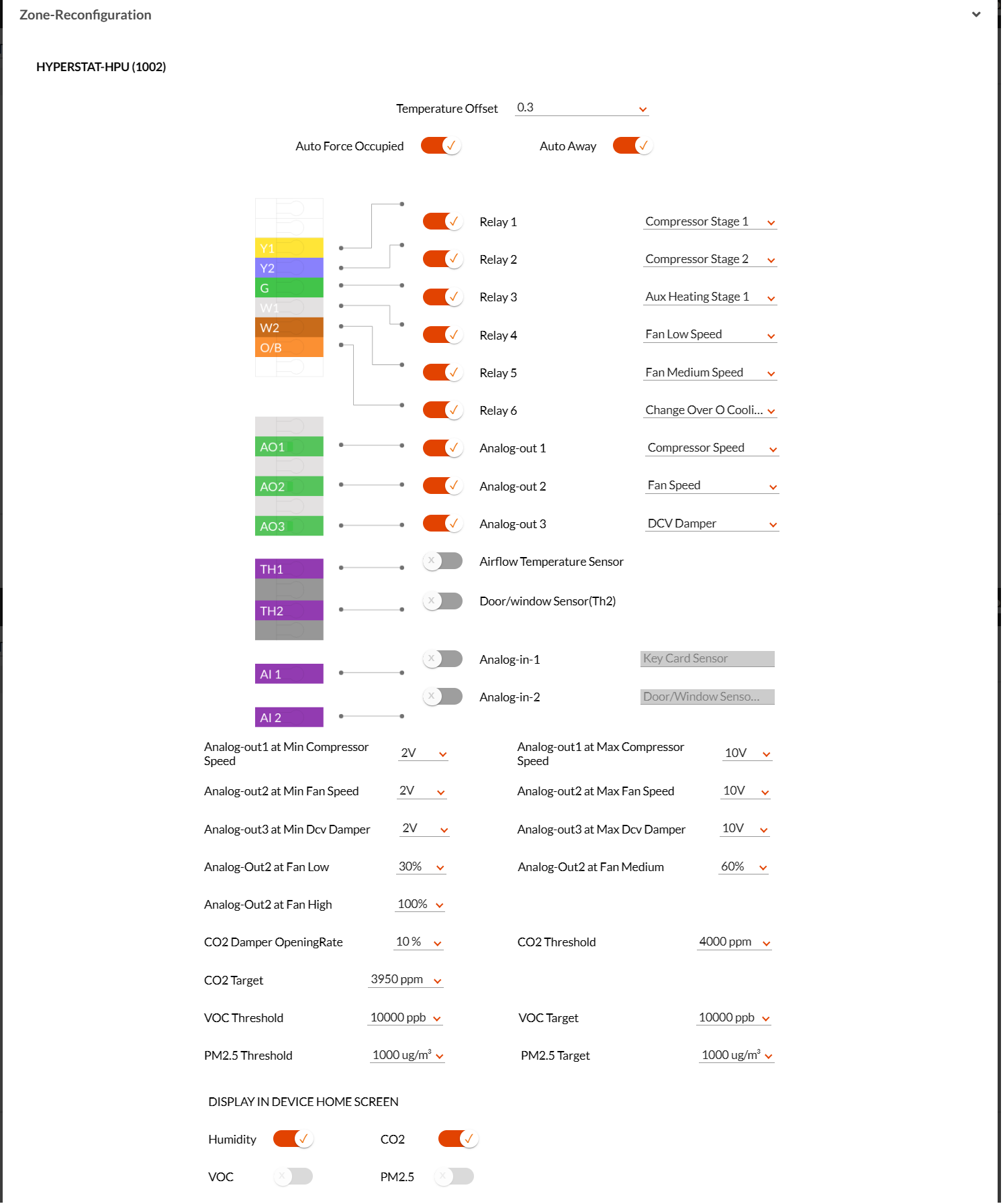The height and width of the screenshot is (1204, 1003).
Task: Open the Fan Speed dropdown for Analog-out 2
Action: [712, 486]
